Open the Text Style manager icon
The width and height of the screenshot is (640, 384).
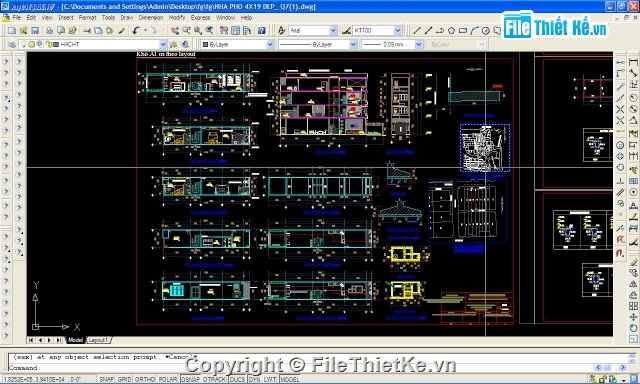click(281, 31)
